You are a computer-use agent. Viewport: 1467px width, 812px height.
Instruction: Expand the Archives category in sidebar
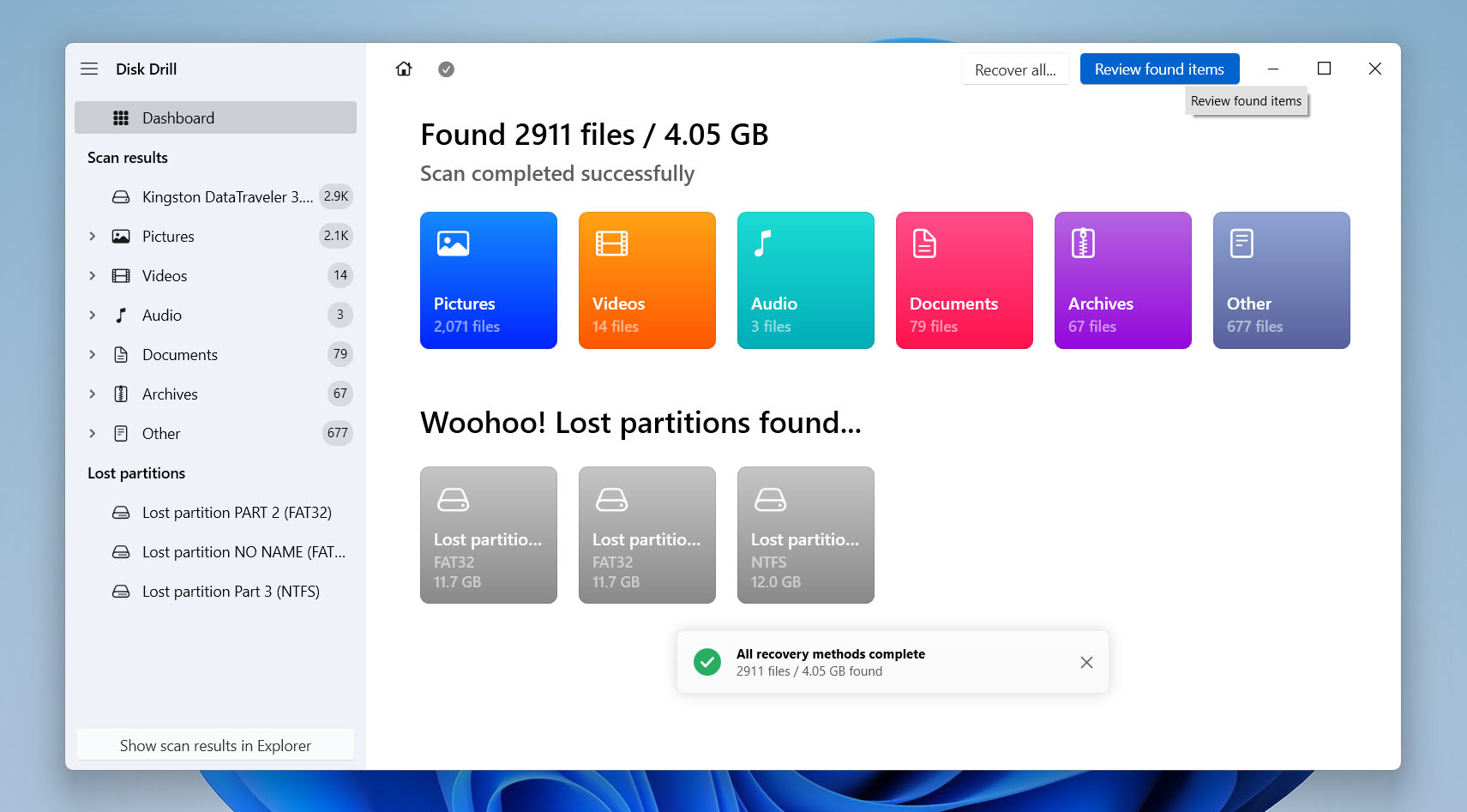click(x=92, y=394)
